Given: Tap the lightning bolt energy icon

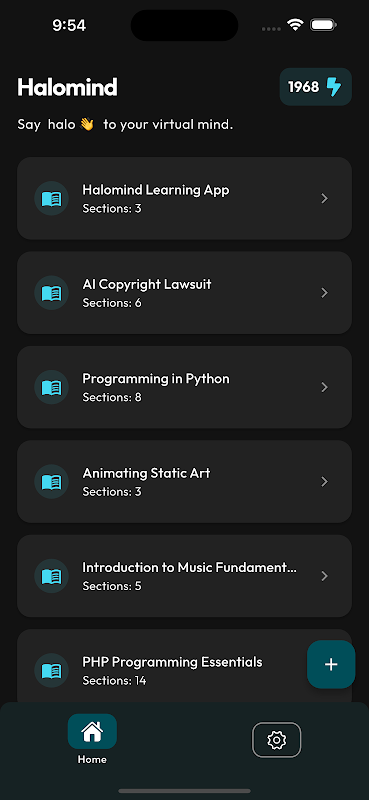Looking at the screenshot, I should point(334,87).
